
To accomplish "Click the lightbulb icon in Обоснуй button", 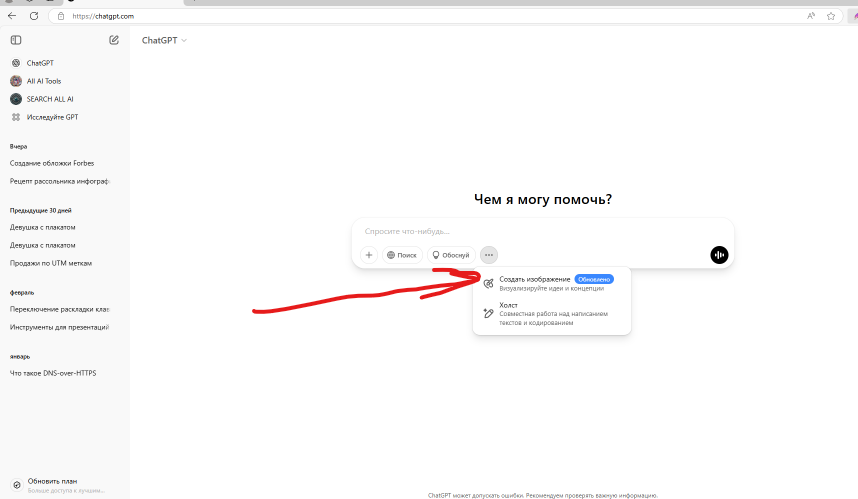I will tap(436, 255).
